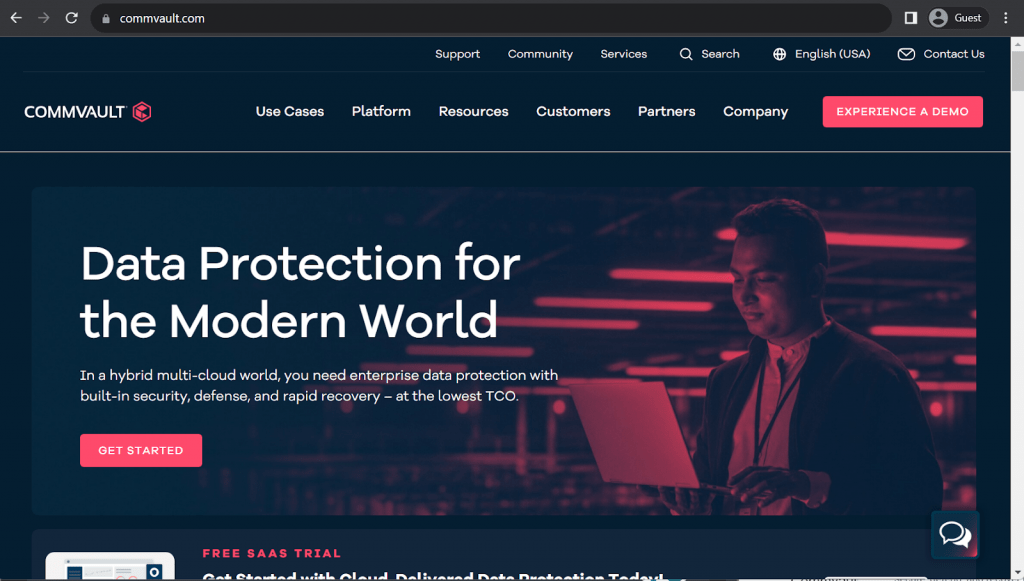
Task: Select the Partners menu item
Action: coord(667,112)
